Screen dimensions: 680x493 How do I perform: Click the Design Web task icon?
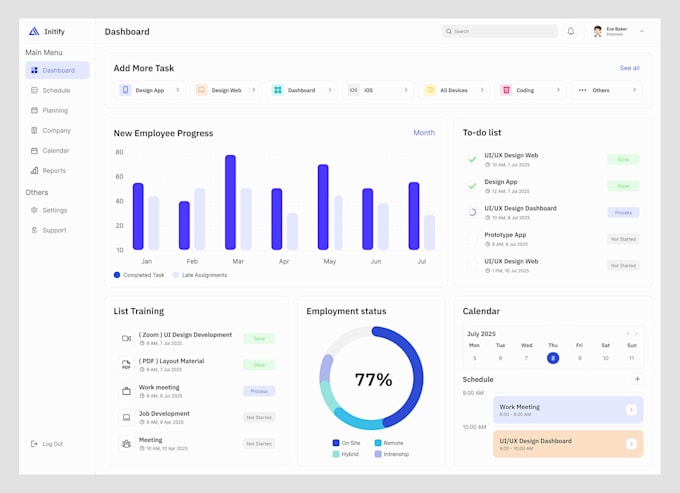pos(201,90)
